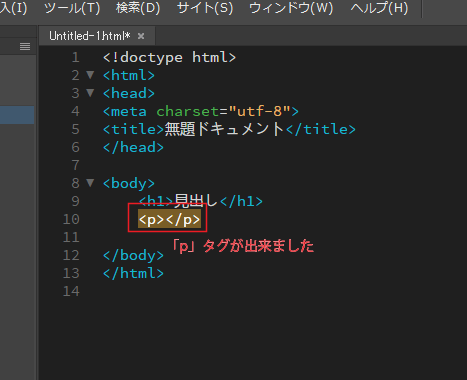Collapse the body tag on line 8
Screen dimensions: 467x380
click(90, 182)
